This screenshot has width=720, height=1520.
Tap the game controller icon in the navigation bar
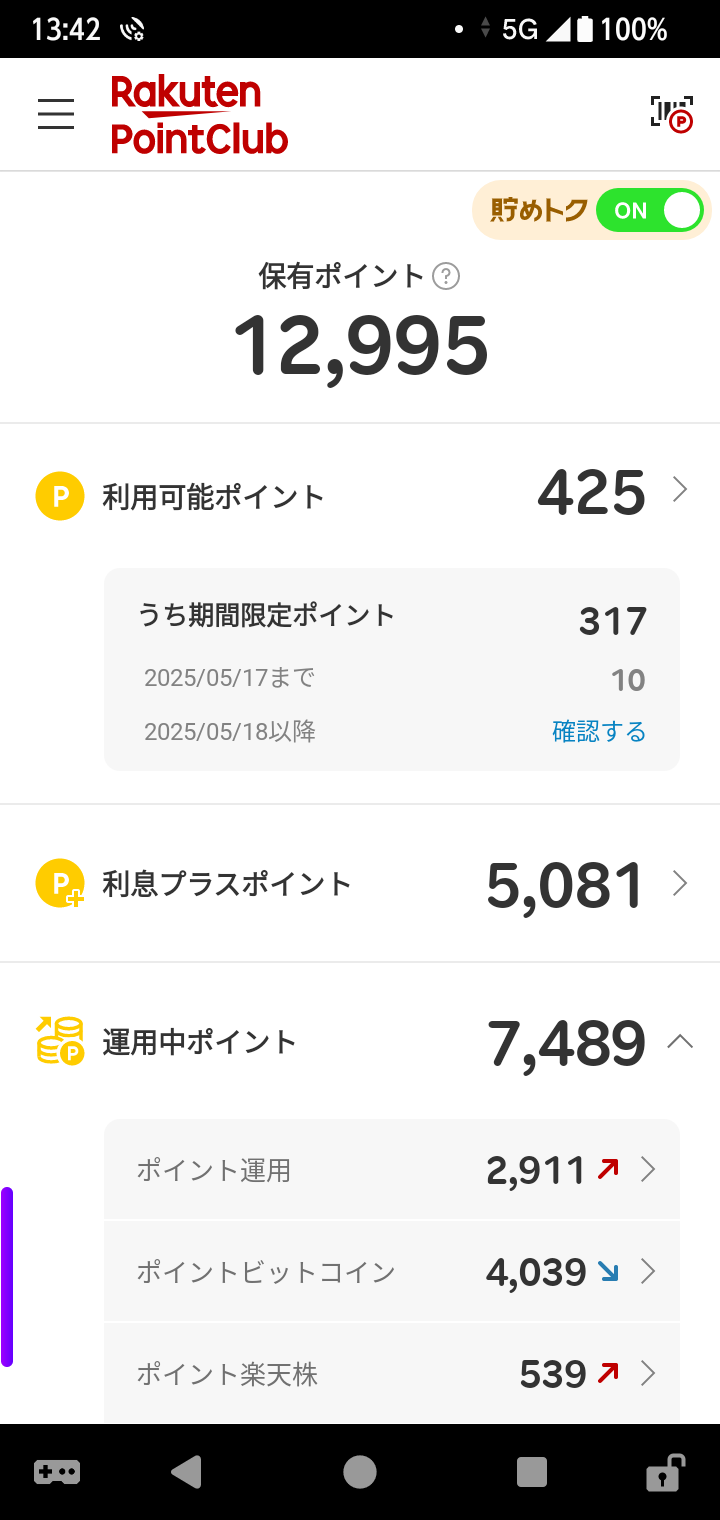(57, 1472)
